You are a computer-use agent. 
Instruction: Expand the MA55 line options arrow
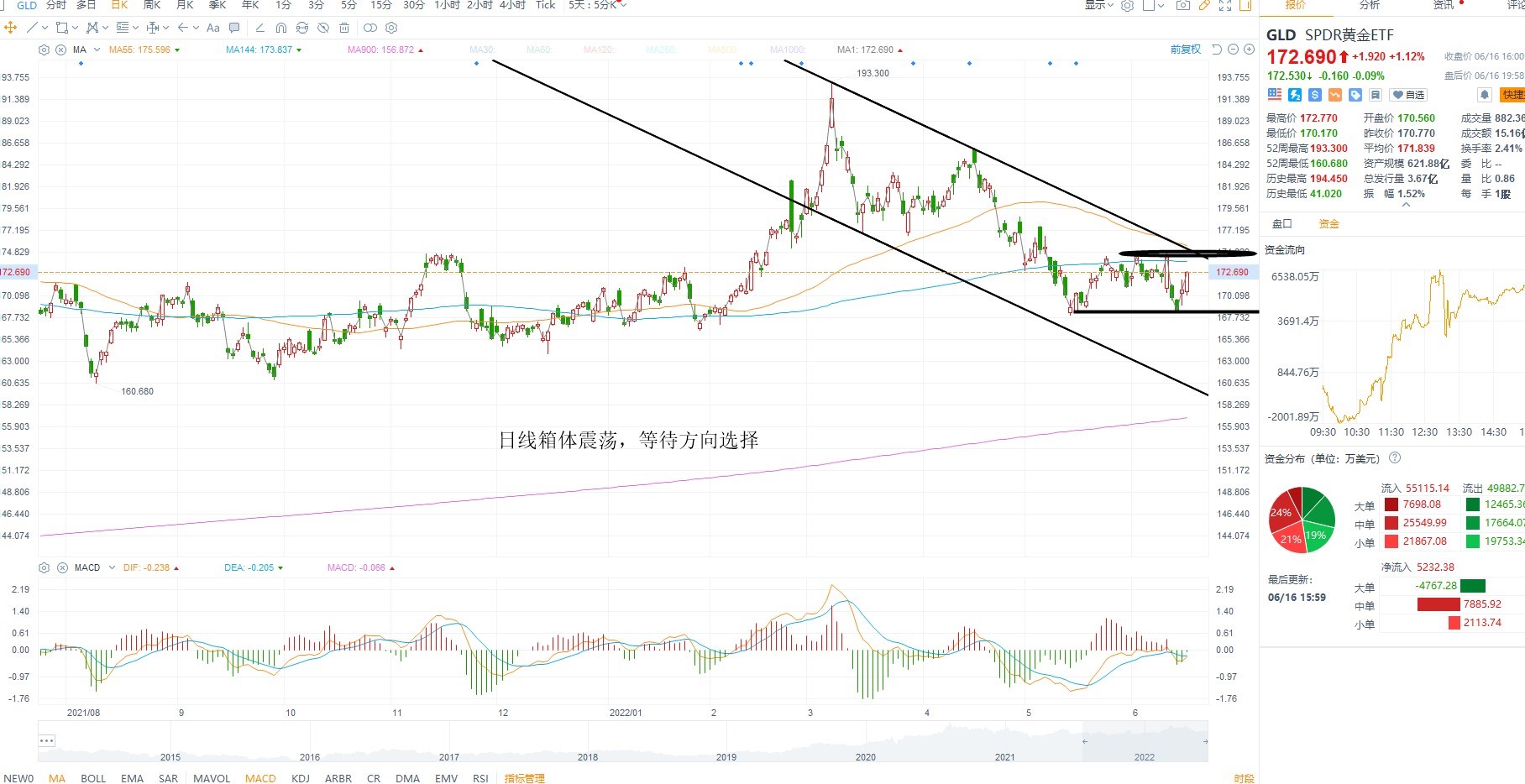[x=177, y=50]
